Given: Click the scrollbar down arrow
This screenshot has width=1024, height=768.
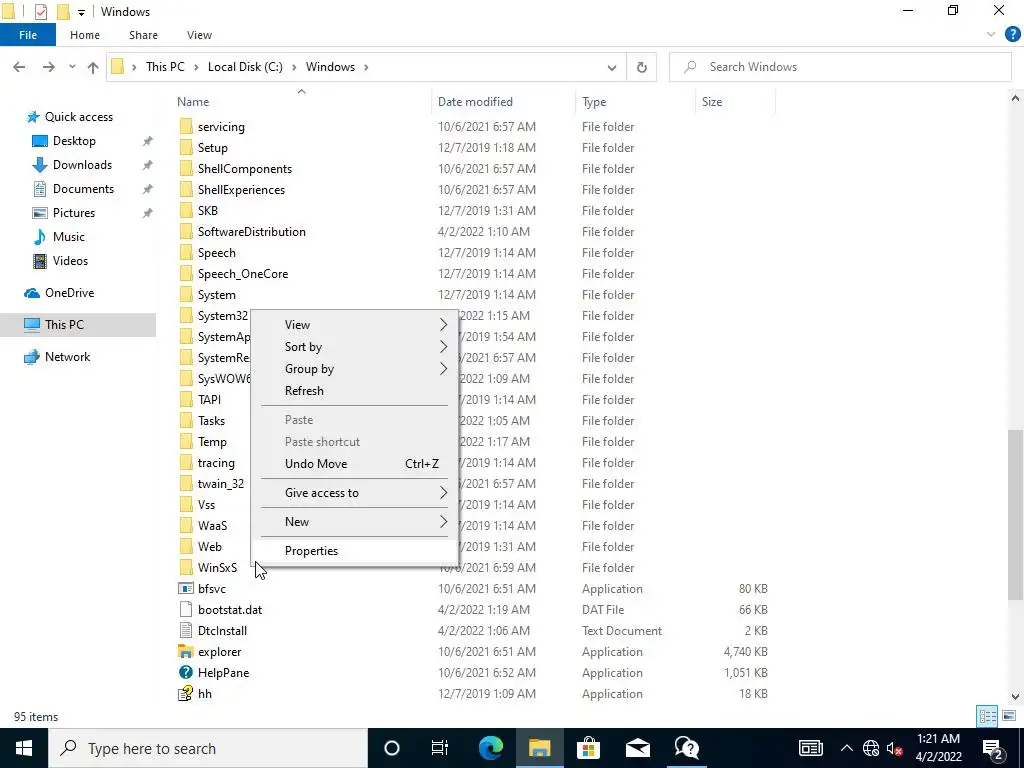Looking at the screenshot, I should (1015, 696).
